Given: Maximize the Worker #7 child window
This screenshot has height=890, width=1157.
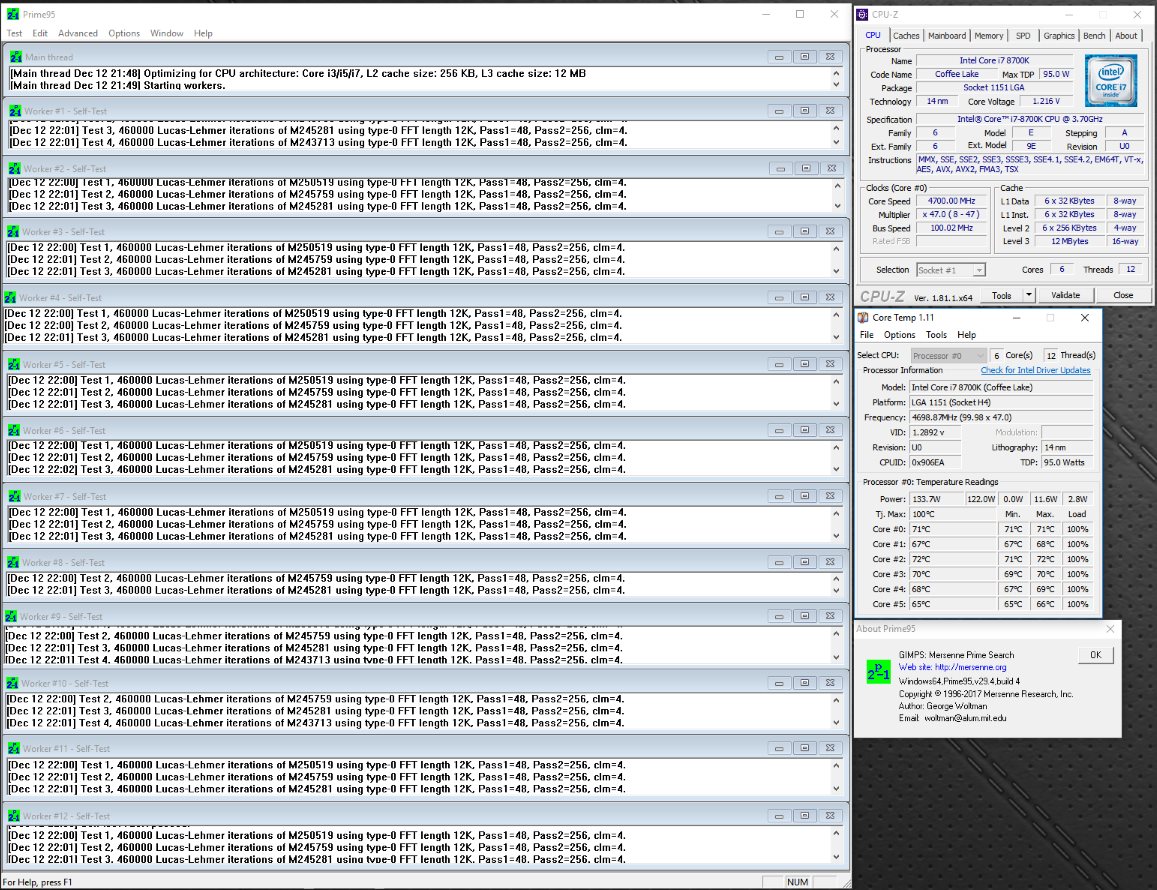Looking at the screenshot, I should [804, 496].
